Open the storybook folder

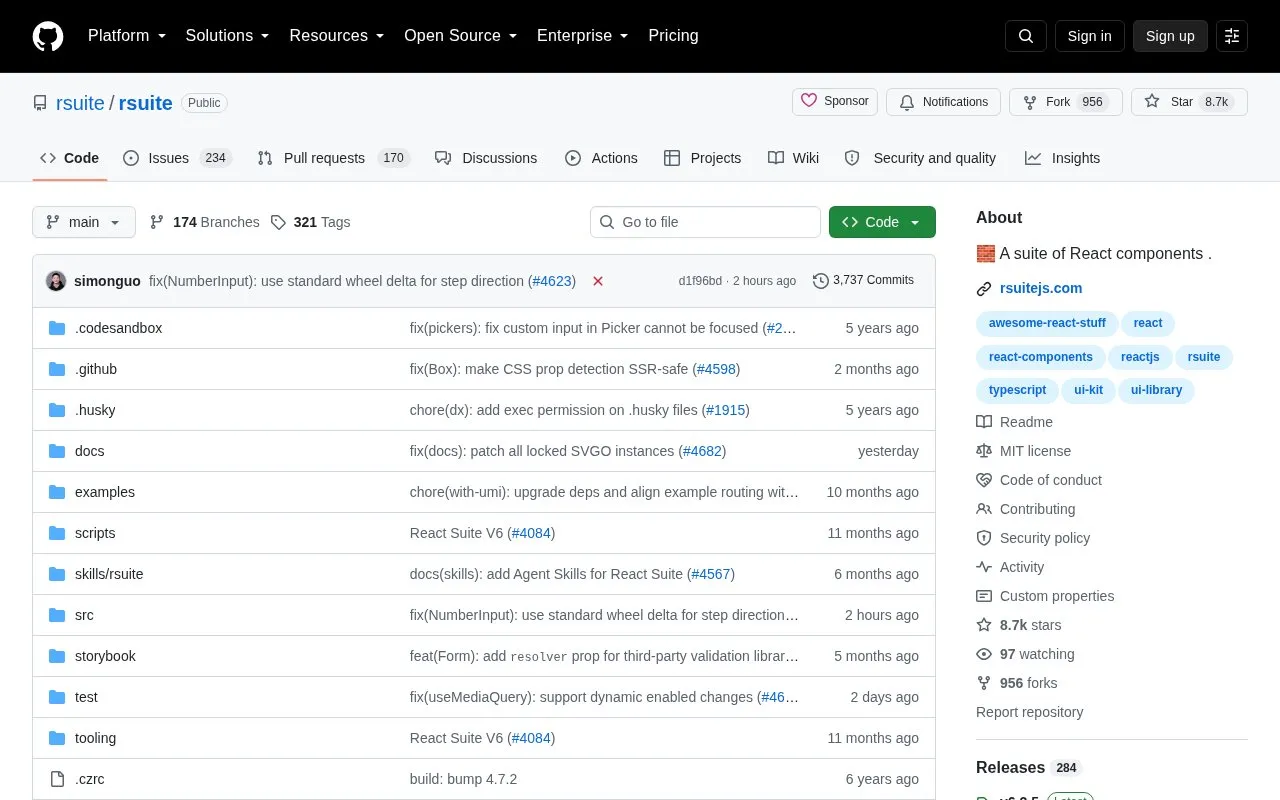[105, 656]
